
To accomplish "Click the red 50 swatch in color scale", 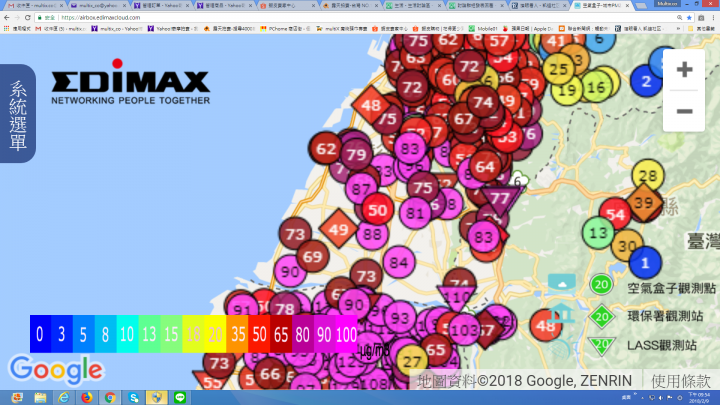I will [x=259, y=334].
